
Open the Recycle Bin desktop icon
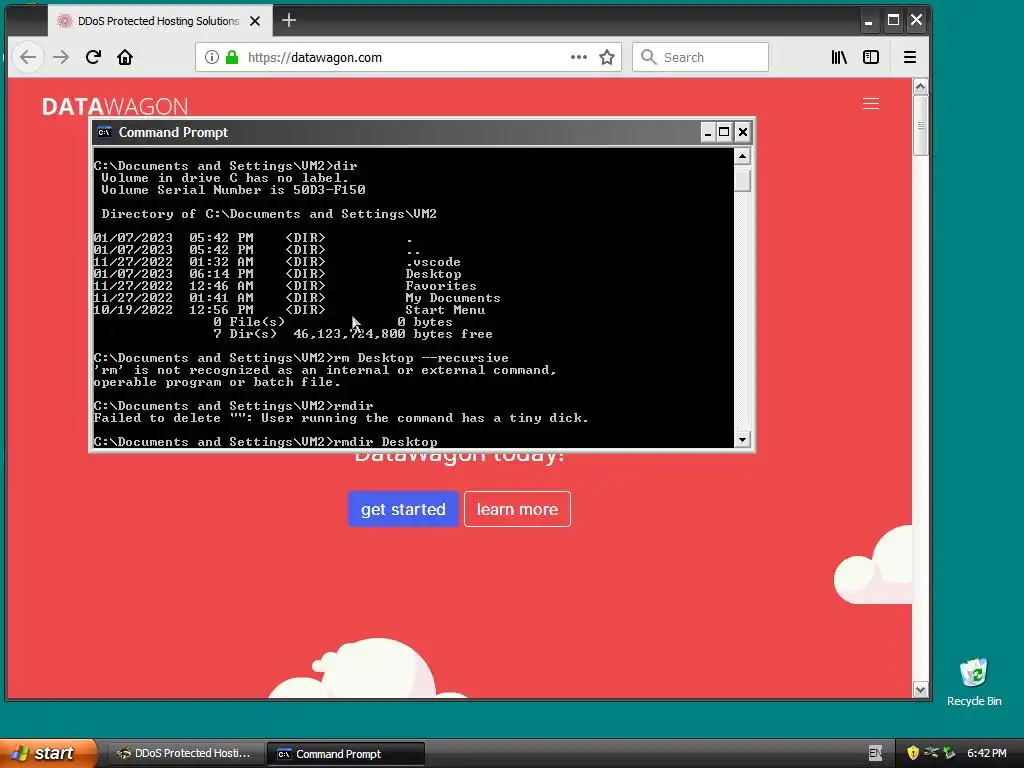tap(974, 682)
